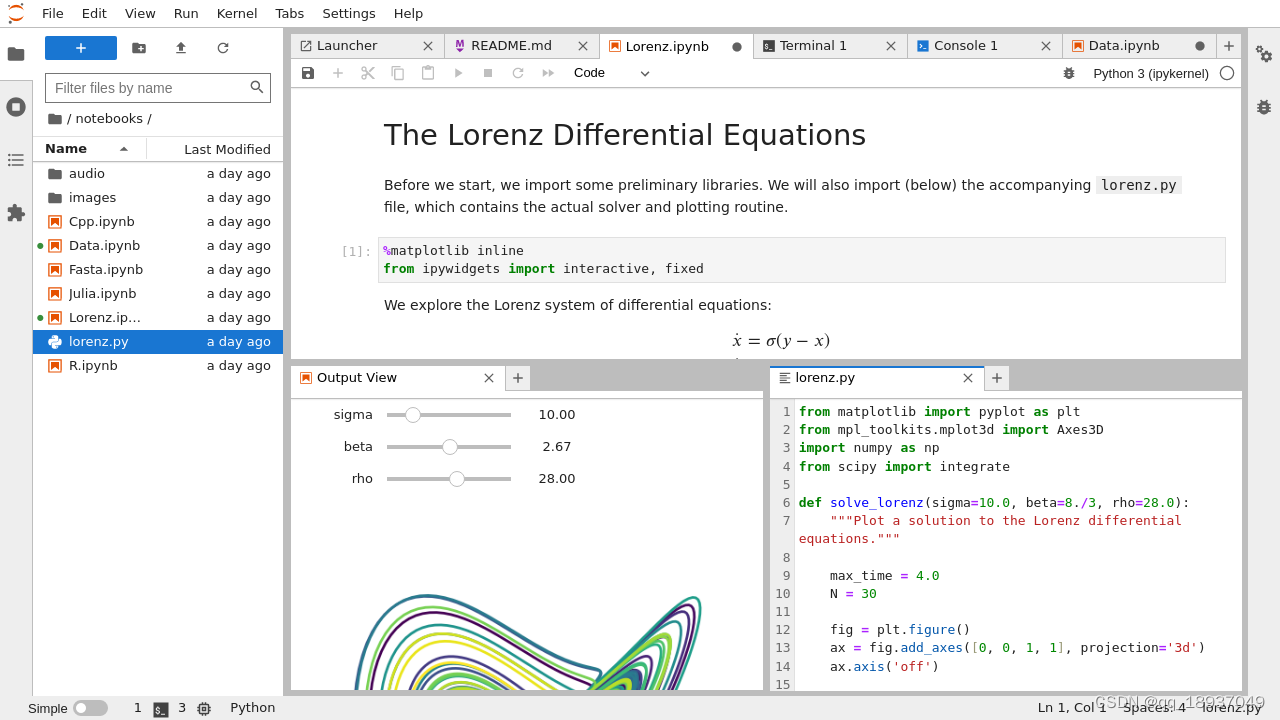Viewport: 1280px width, 720px height.
Task: Click the Python 3 (ipykernel) kernel name
Action: [1151, 73]
